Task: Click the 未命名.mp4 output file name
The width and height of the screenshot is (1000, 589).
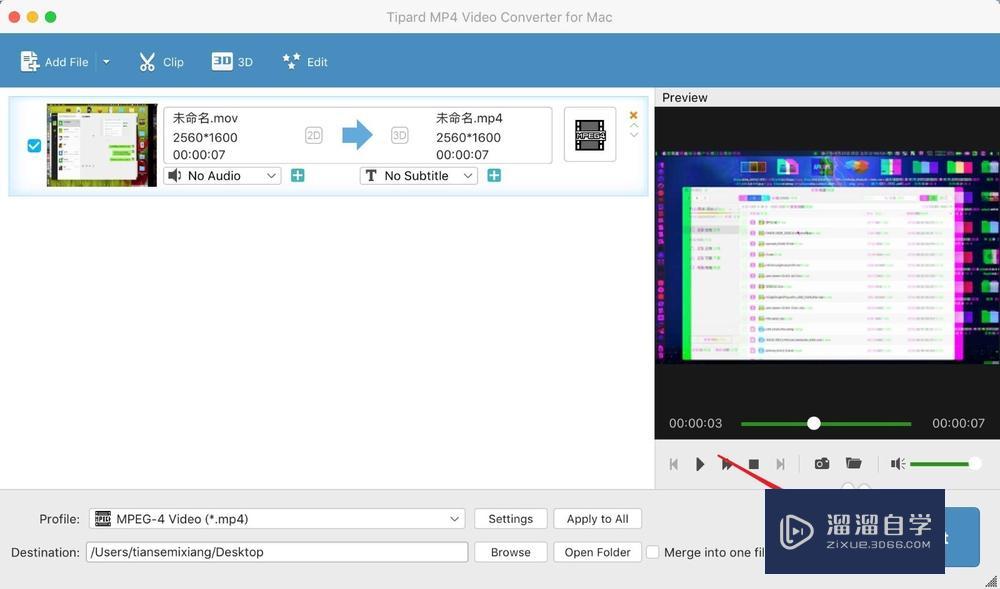Action: (469, 119)
